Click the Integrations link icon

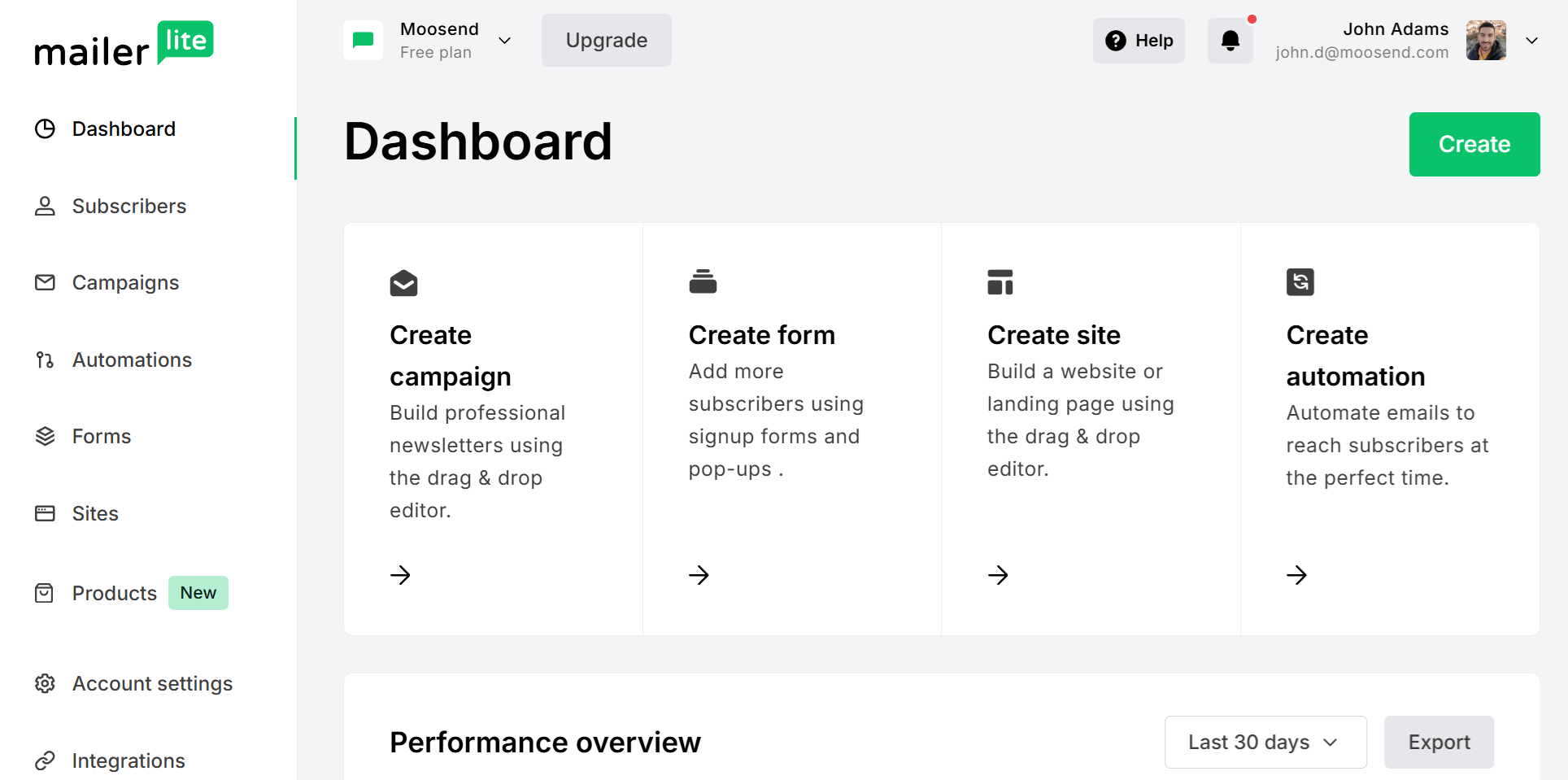click(x=45, y=760)
